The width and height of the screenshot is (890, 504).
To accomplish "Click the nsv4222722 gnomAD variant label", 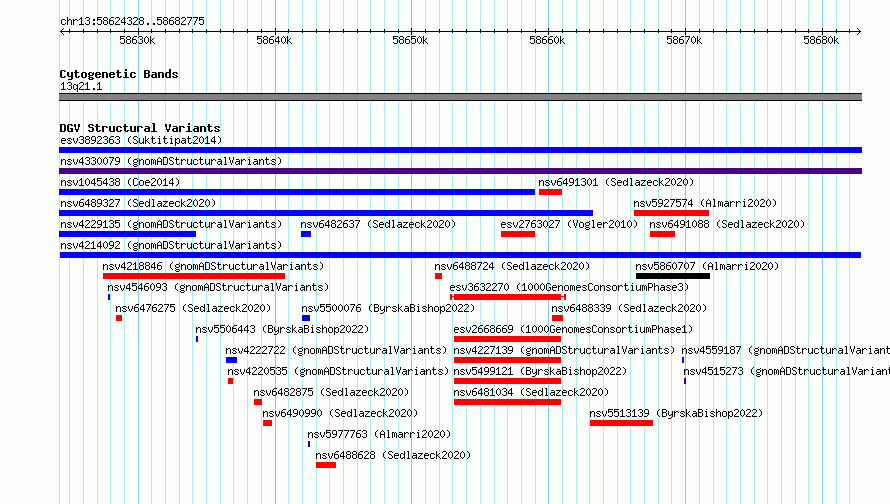I will [337, 350].
